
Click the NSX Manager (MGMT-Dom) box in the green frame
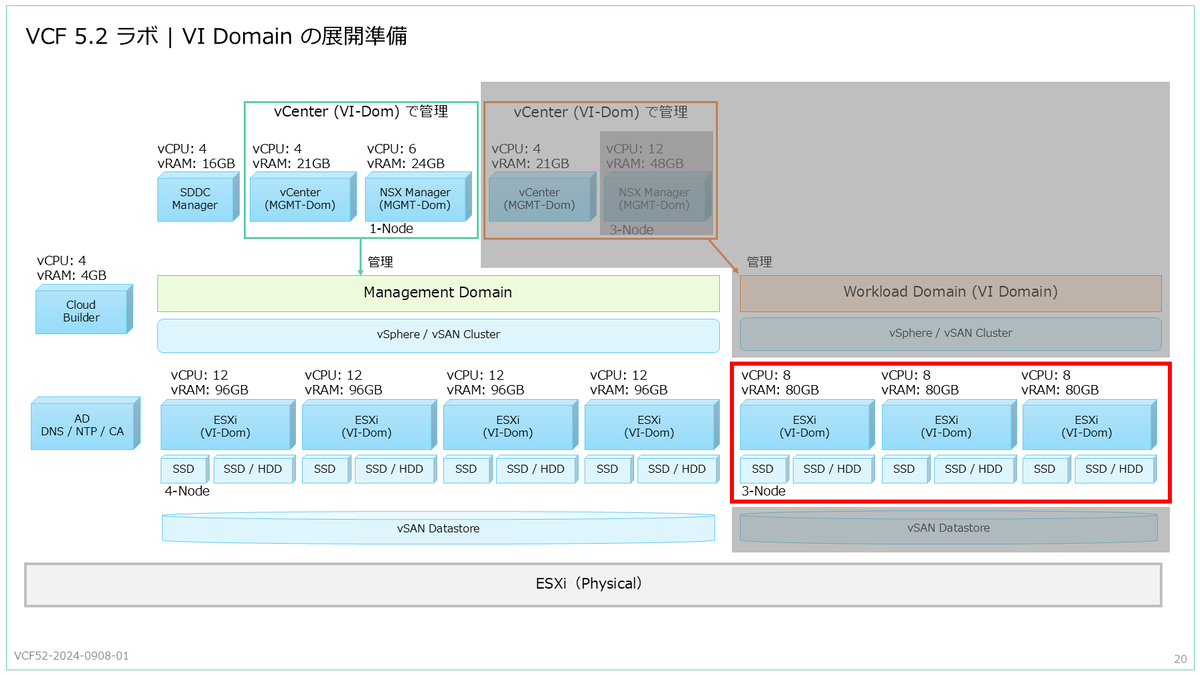[416, 197]
